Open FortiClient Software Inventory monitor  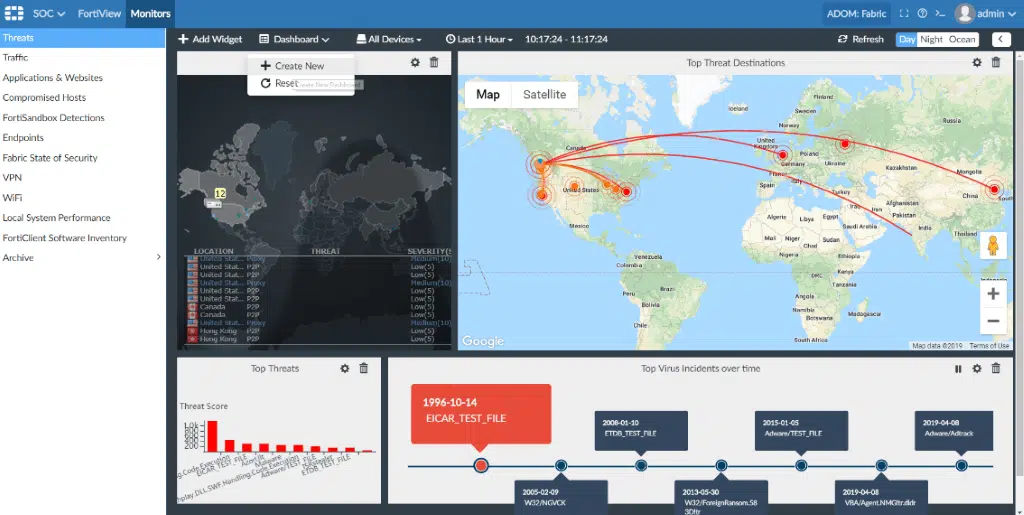point(83,238)
